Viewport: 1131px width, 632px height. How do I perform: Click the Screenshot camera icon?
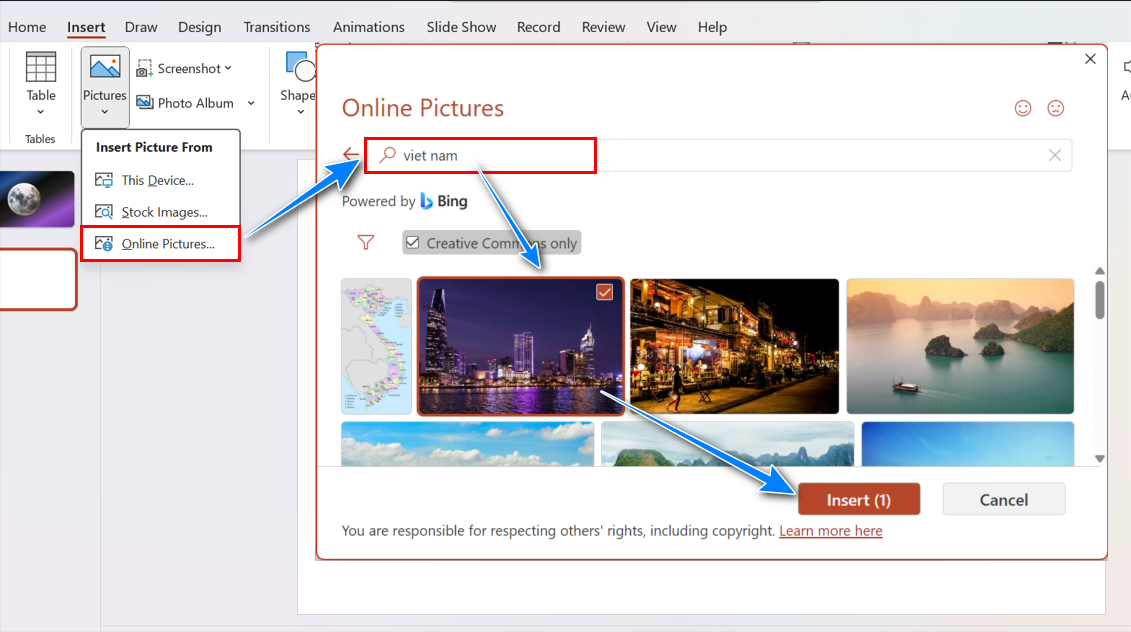145,69
